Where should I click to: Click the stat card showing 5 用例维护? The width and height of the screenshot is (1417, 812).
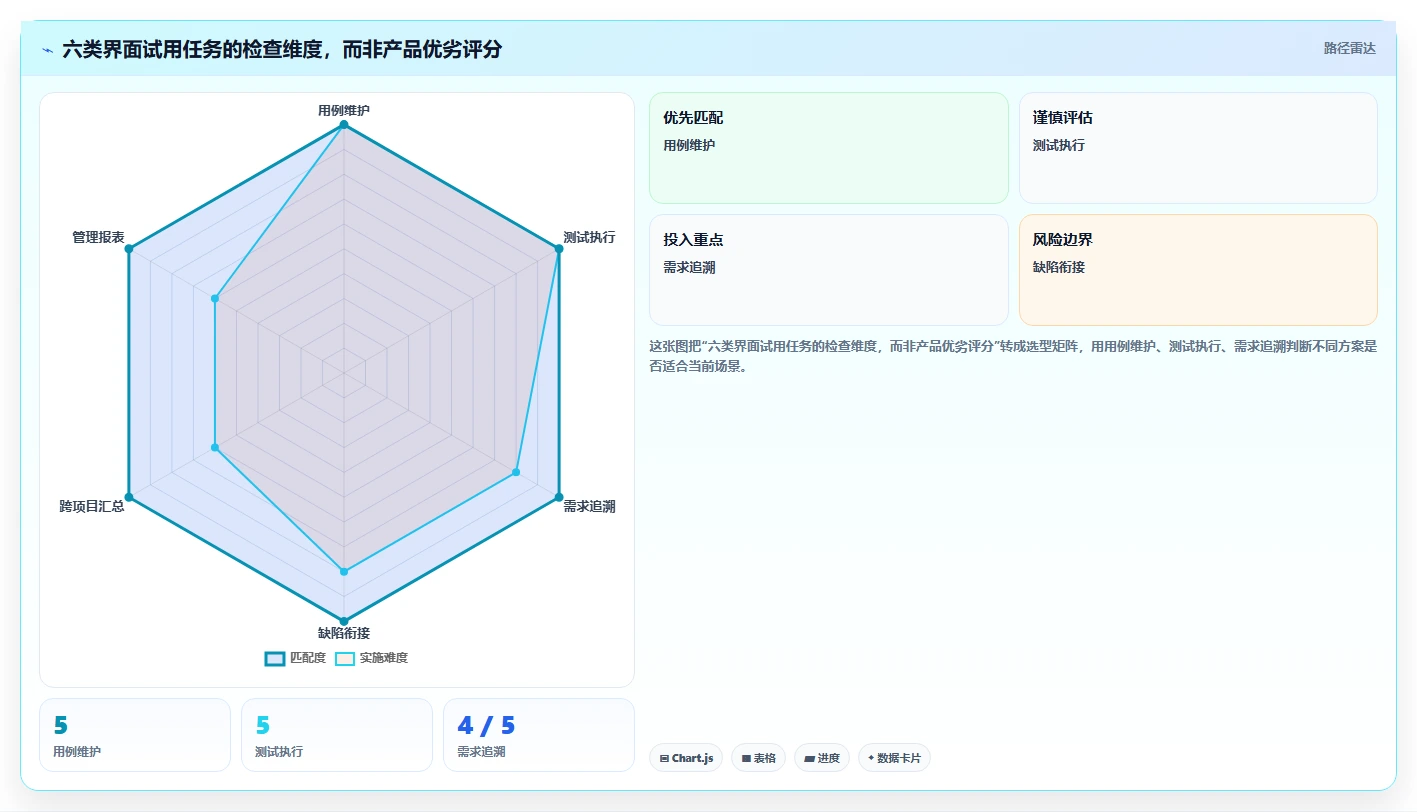click(135, 735)
